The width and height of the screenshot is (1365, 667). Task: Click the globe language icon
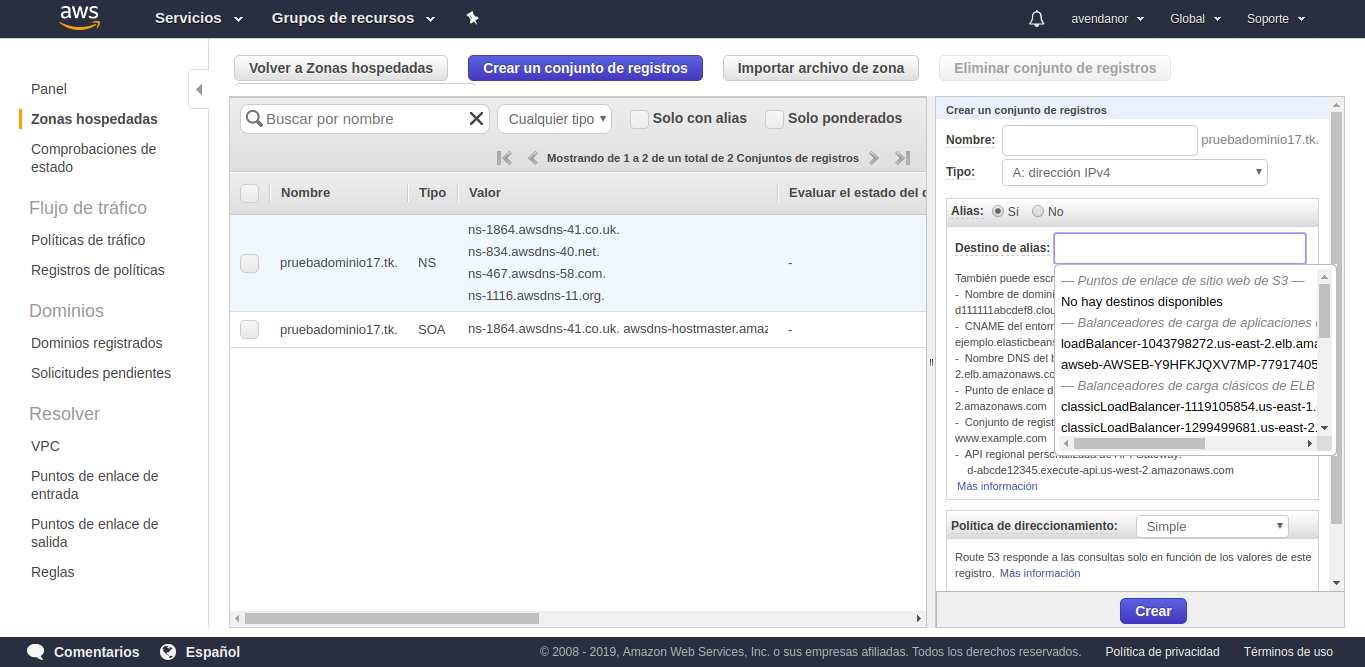click(x=168, y=652)
